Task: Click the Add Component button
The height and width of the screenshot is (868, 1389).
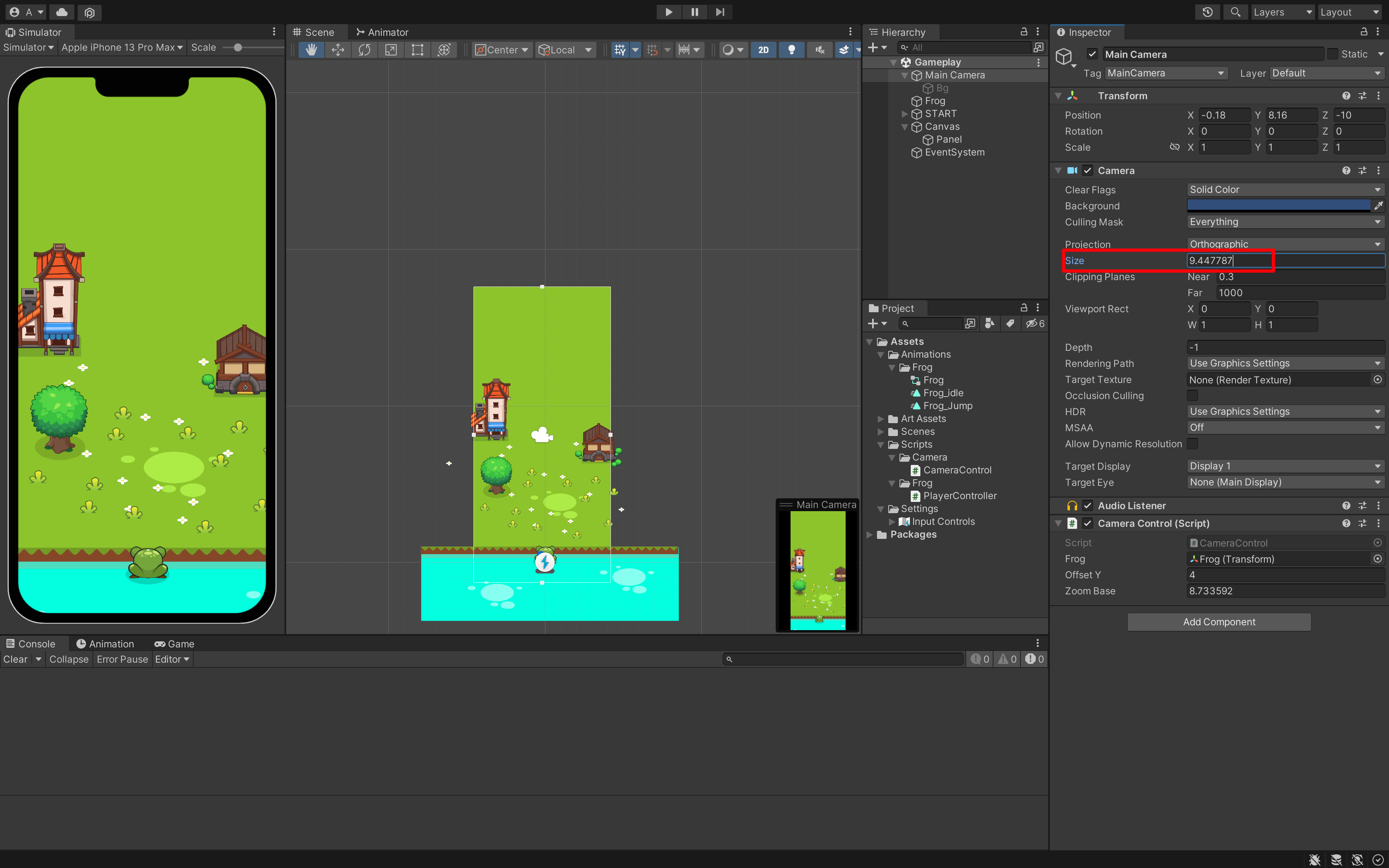Action: pyautogui.click(x=1219, y=622)
